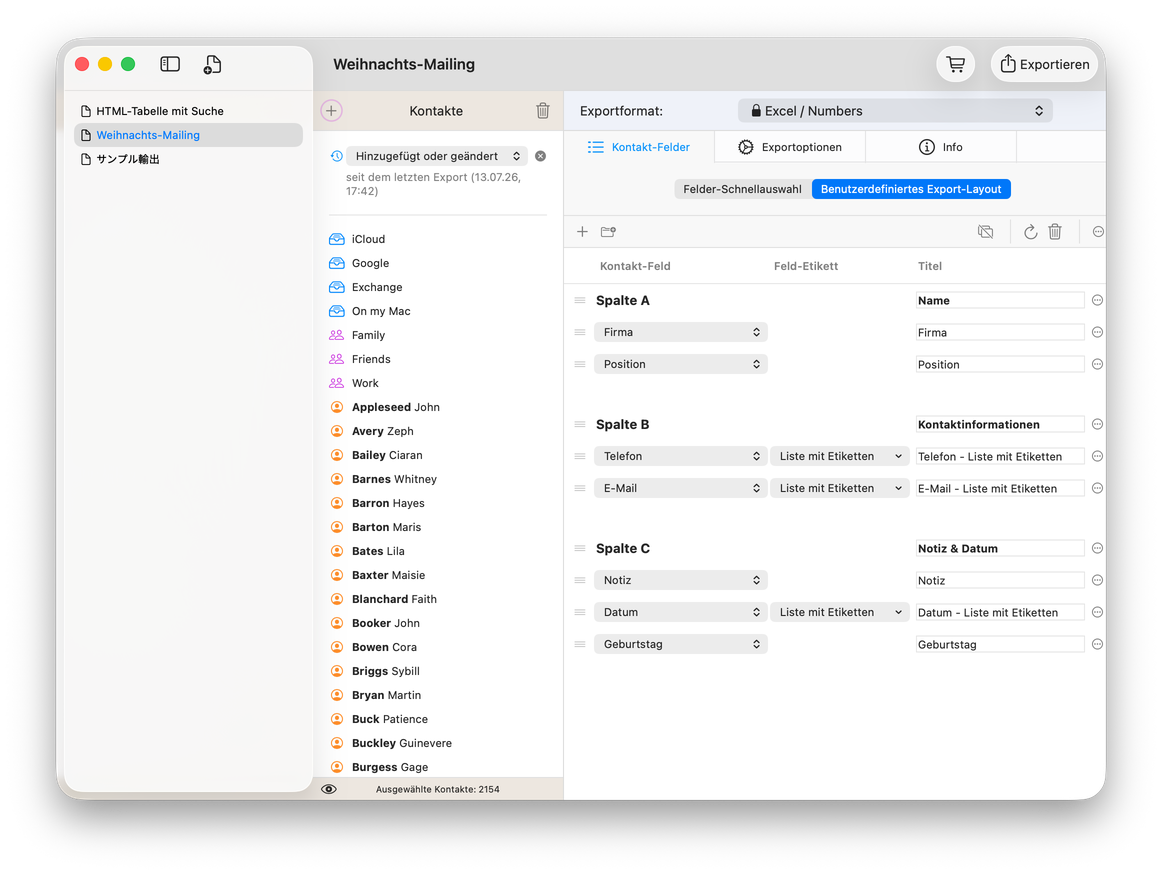This screenshot has height=874, width=1162.
Task: Open the Hinzugefügt oder geändert filter dropdown
Action: click(436, 156)
